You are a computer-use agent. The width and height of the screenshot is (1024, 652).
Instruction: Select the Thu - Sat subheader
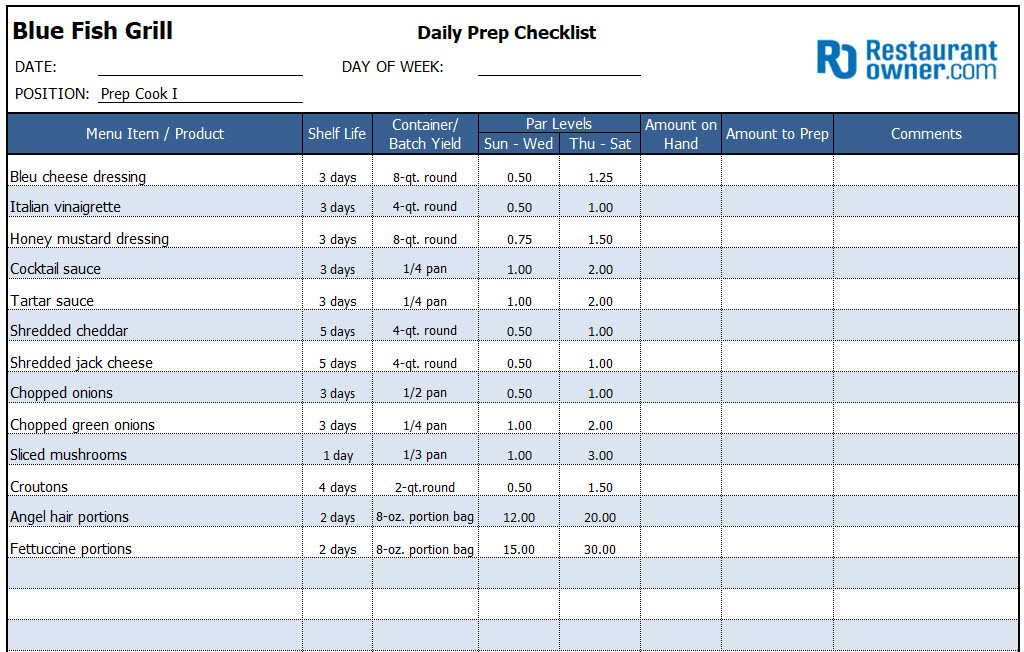click(600, 144)
